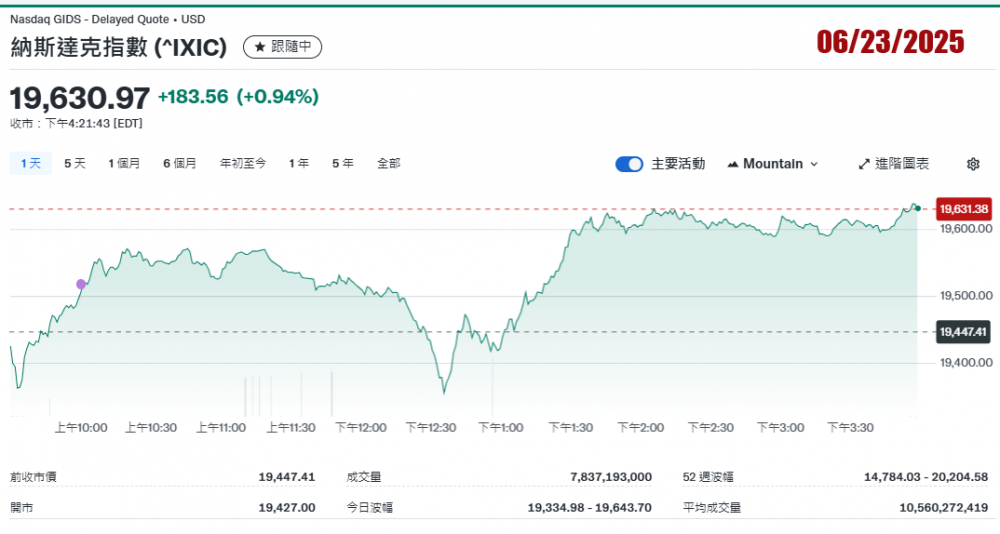Select the 5天 time range tab
This screenshot has height=534, width=1000.
click(x=75, y=163)
